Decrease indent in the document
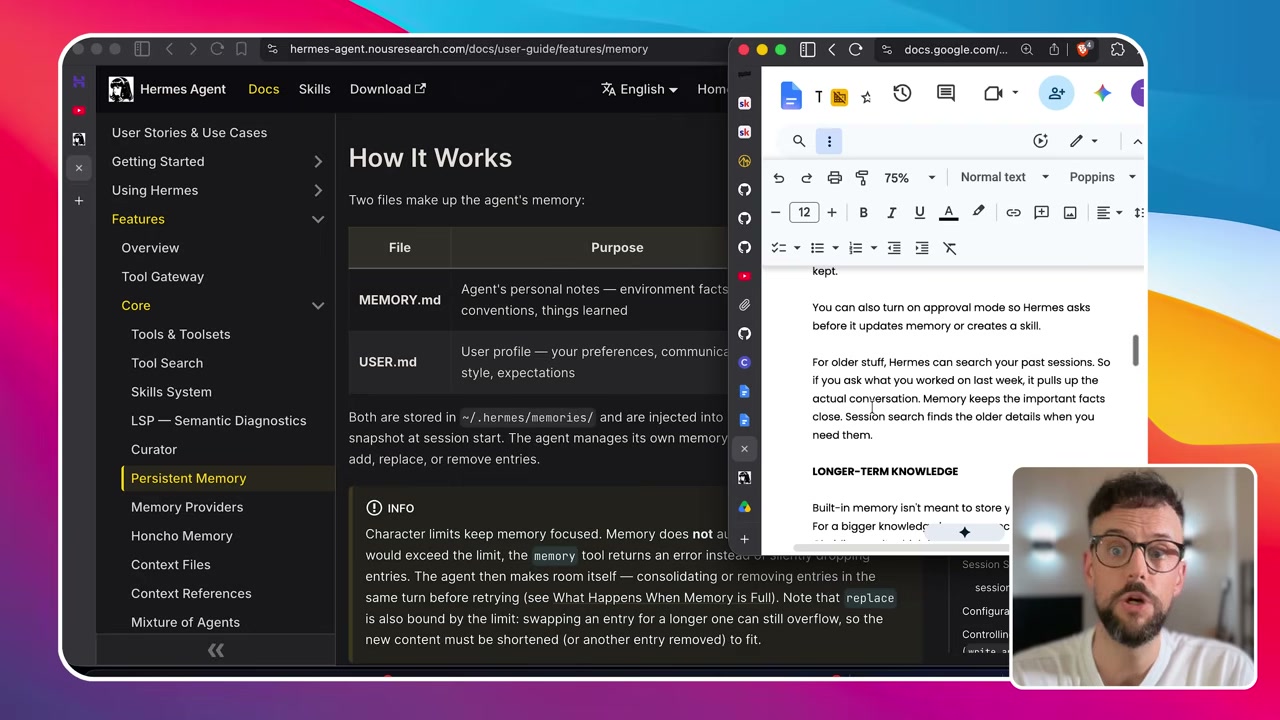Screen dimensions: 1280x720 point(894,248)
